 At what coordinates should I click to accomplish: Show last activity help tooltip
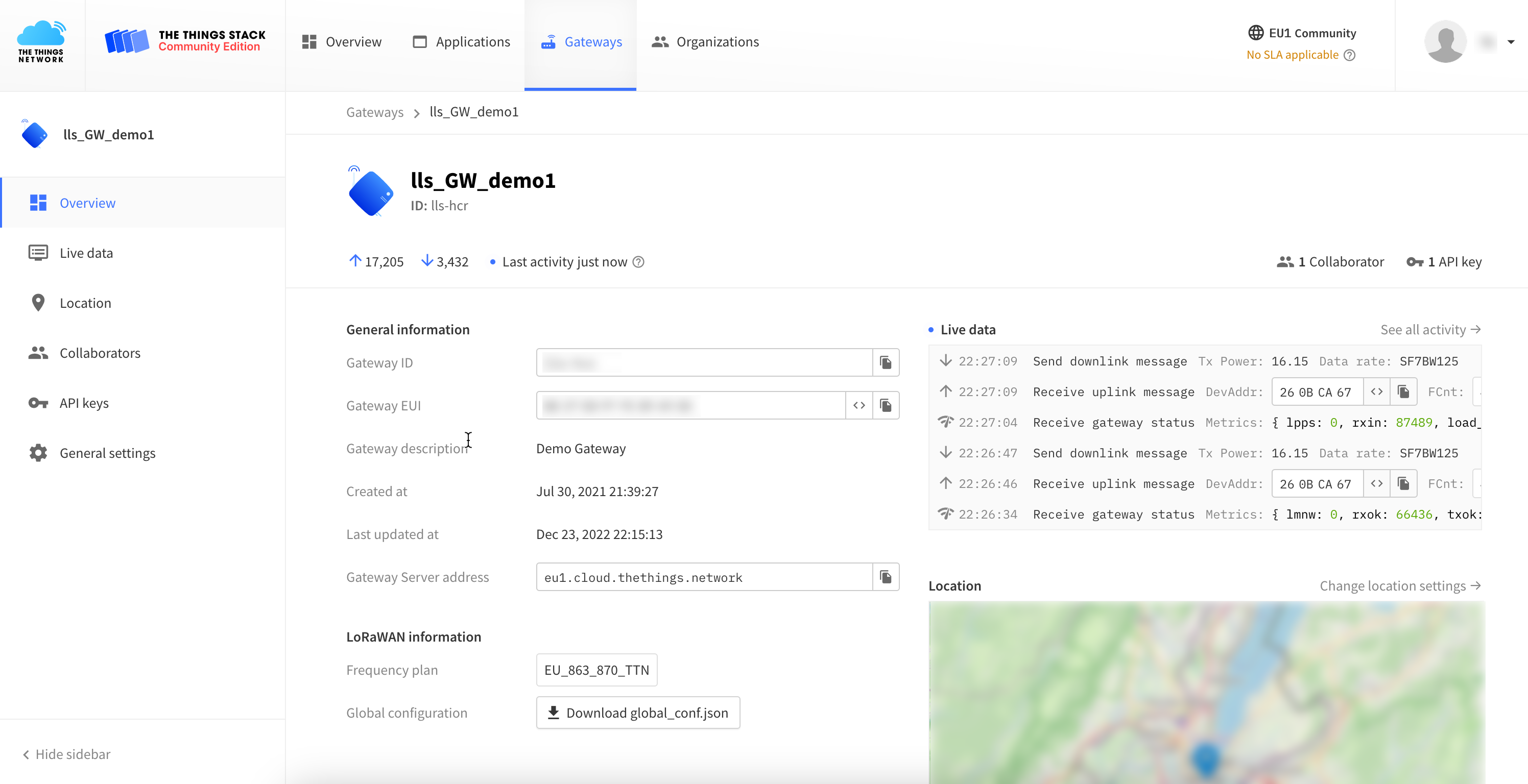click(638, 262)
